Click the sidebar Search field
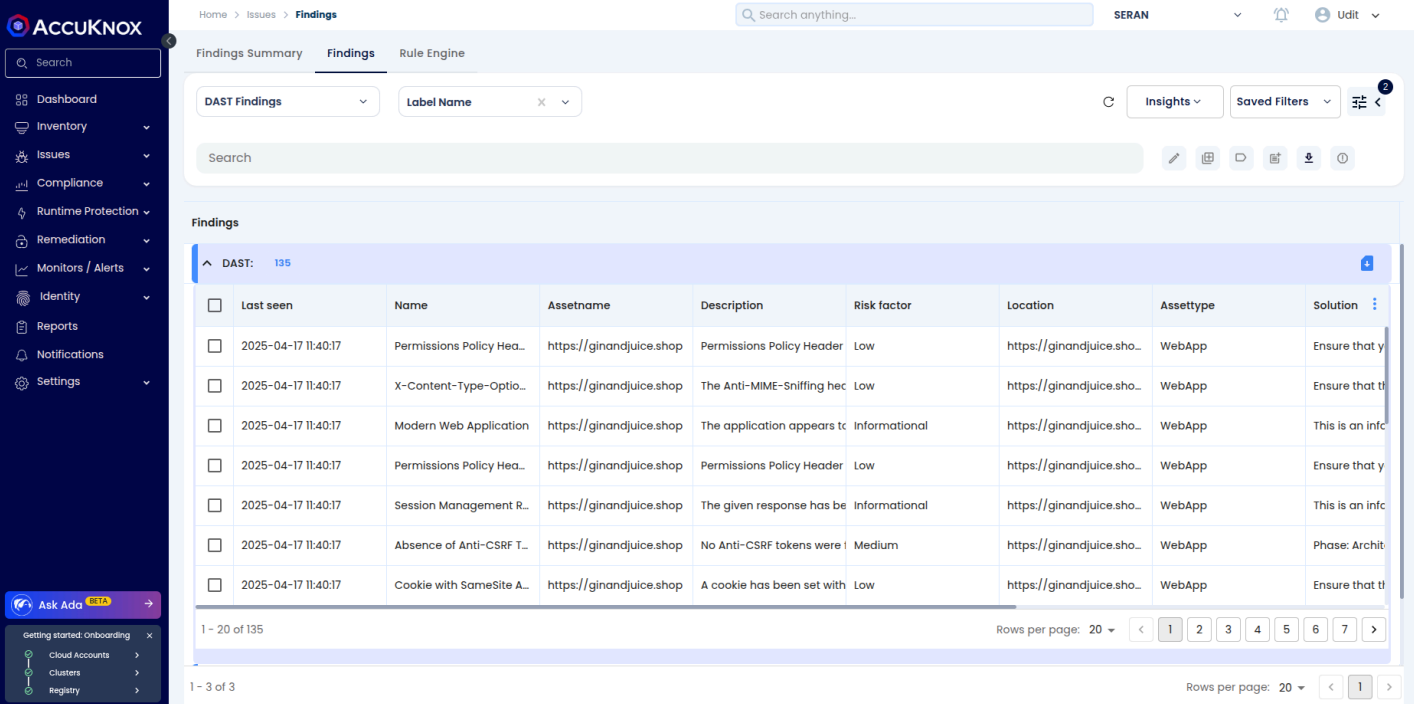This screenshot has width=1414, height=704. (83, 63)
